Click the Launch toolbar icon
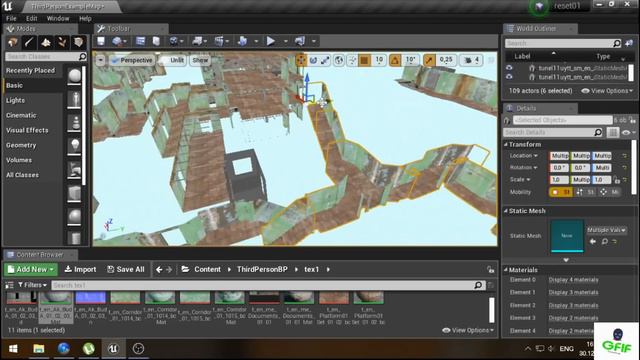This screenshot has width=640, height=360. [300, 41]
